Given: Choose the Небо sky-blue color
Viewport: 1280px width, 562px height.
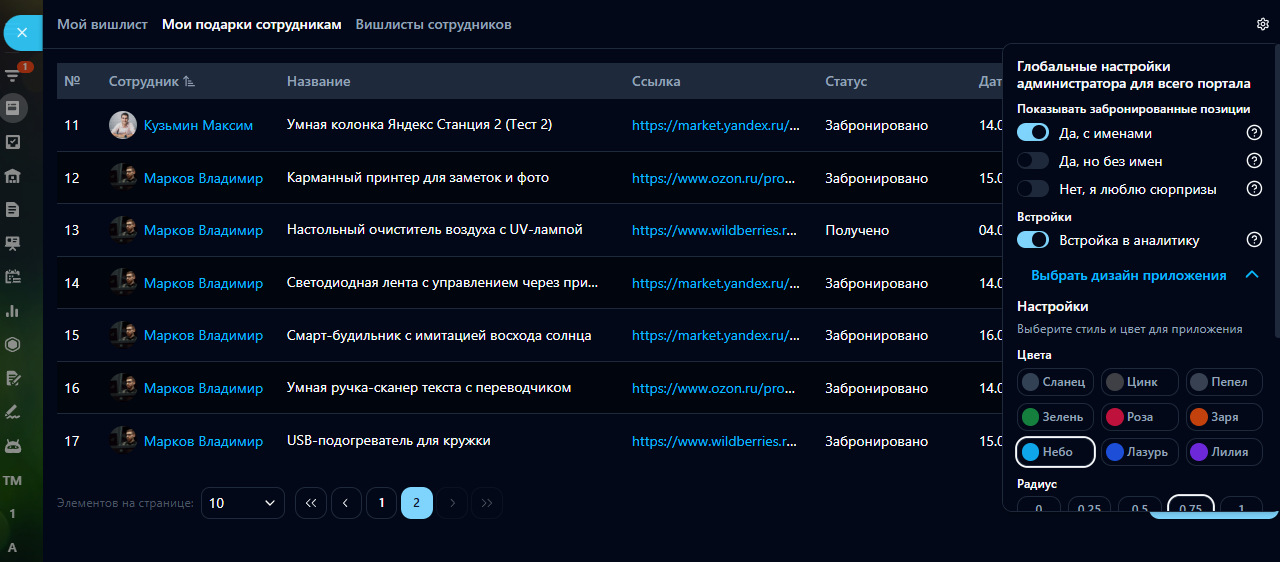Looking at the screenshot, I should pyautogui.click(x=1056, y=452).
